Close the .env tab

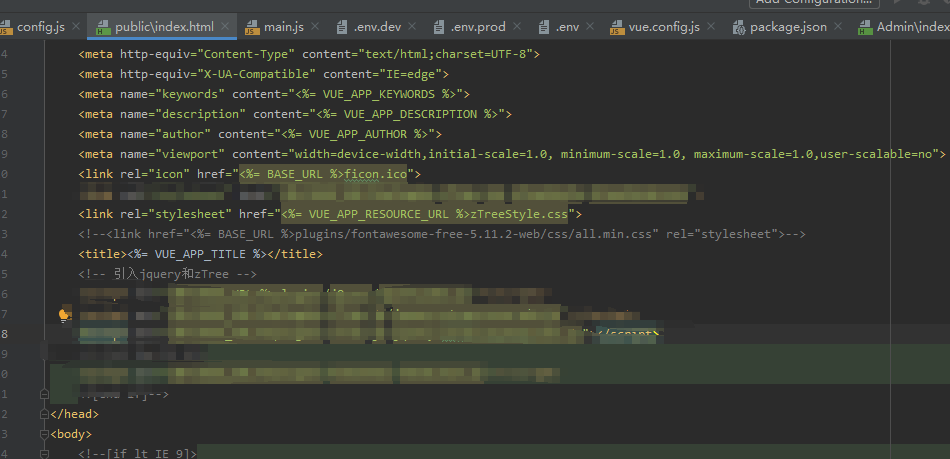pos(590,27)
